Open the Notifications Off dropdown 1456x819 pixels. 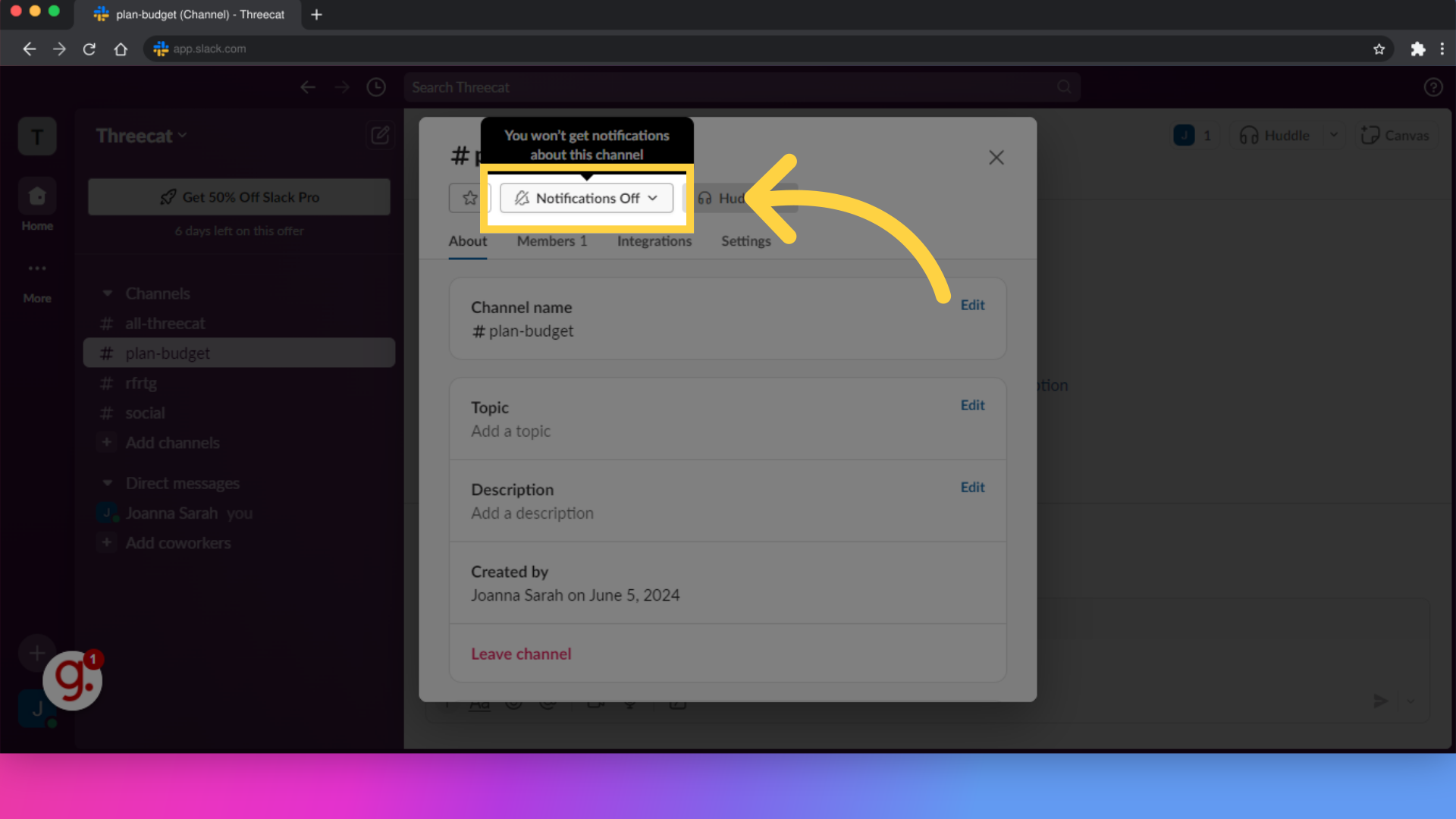(586, 198)
